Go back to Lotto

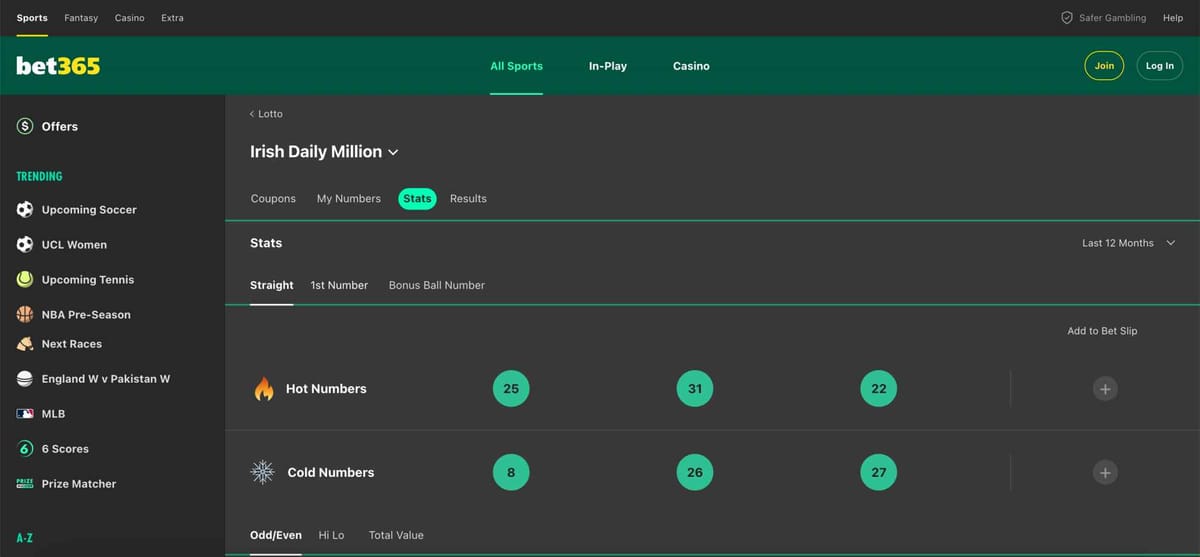click(266, 114)
